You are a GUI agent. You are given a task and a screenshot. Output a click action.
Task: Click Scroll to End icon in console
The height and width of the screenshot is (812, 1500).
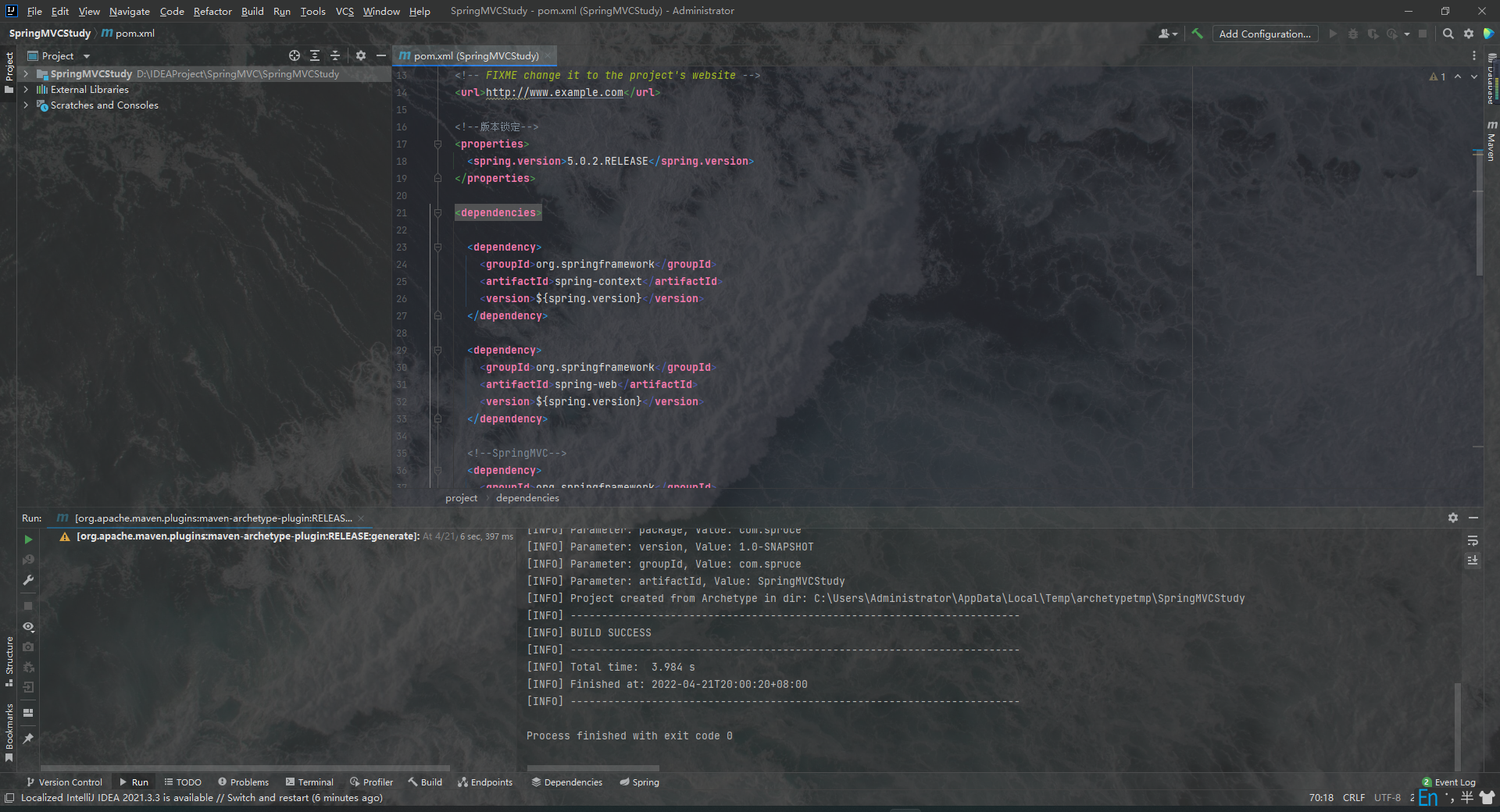tap(1473, 560)
